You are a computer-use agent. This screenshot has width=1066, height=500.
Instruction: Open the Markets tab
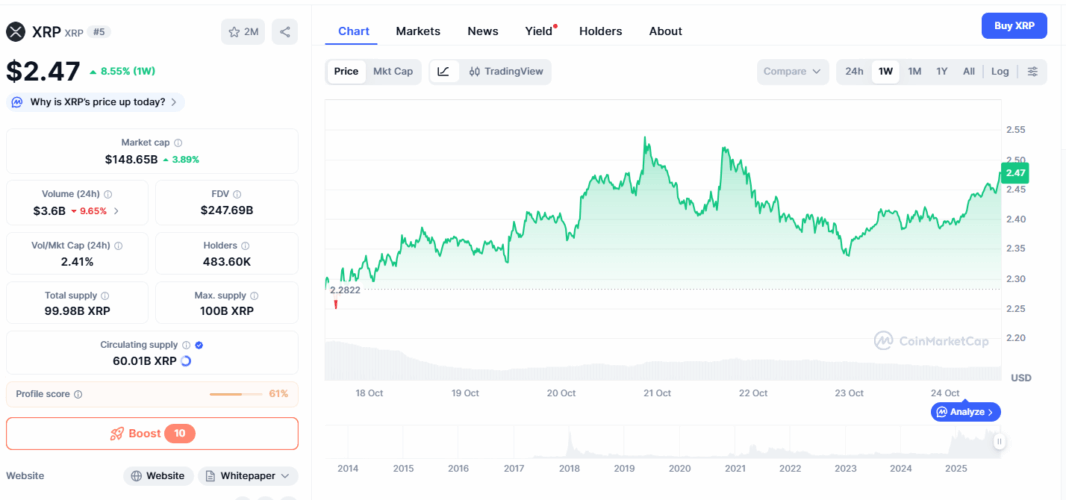[x=418, y=31]
